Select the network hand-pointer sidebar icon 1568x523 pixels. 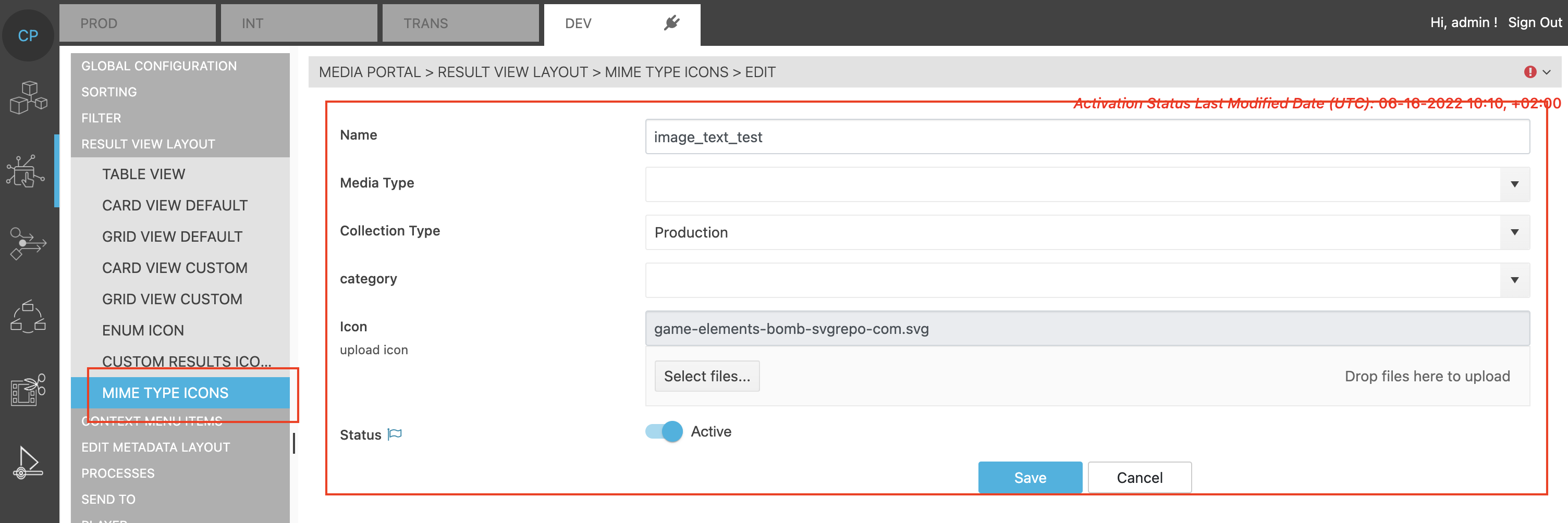(26, 171)
